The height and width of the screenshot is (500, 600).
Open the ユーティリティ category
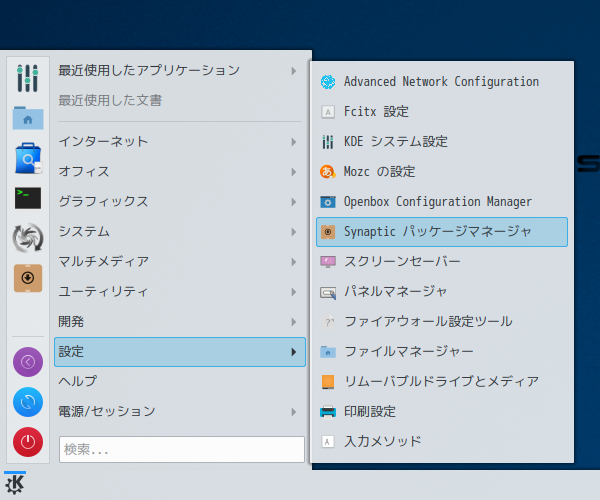(x=180, y=292)
